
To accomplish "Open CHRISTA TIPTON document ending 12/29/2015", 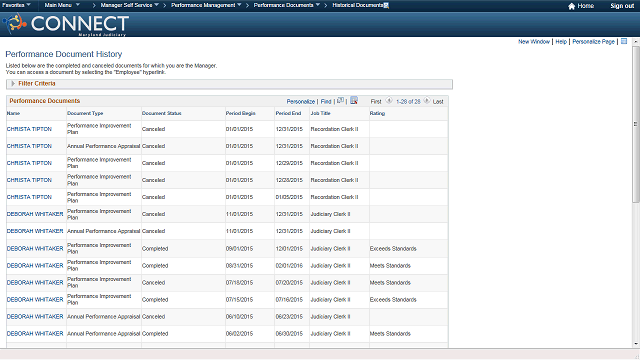I will tap(29, 163).
